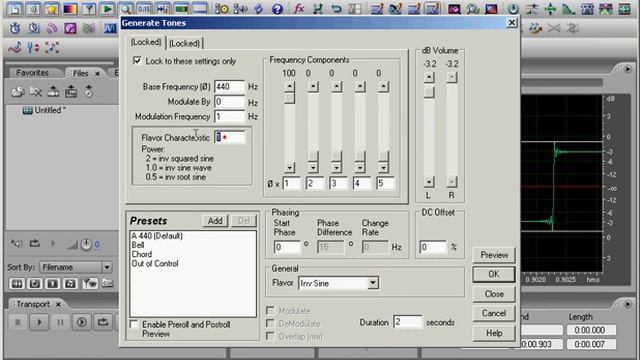
Task: Click the 0:15 time display toolbar icon
Action: pyautogui.click(x=144, y=8)
